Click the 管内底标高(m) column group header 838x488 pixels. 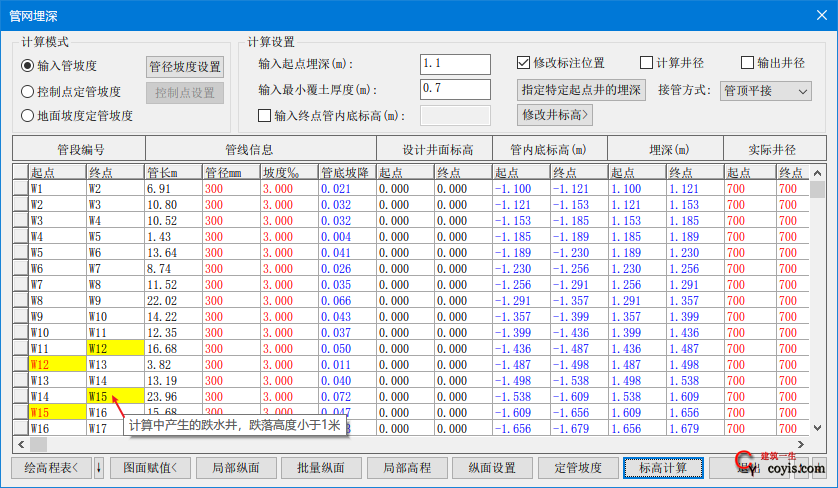550,149
